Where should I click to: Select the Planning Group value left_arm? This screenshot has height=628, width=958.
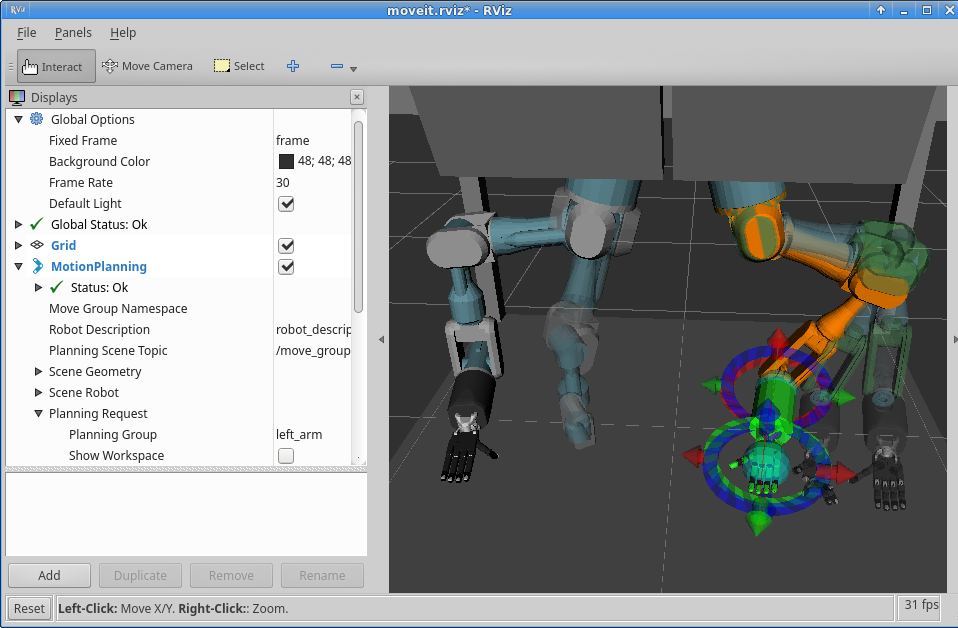[x=299, y=434]
